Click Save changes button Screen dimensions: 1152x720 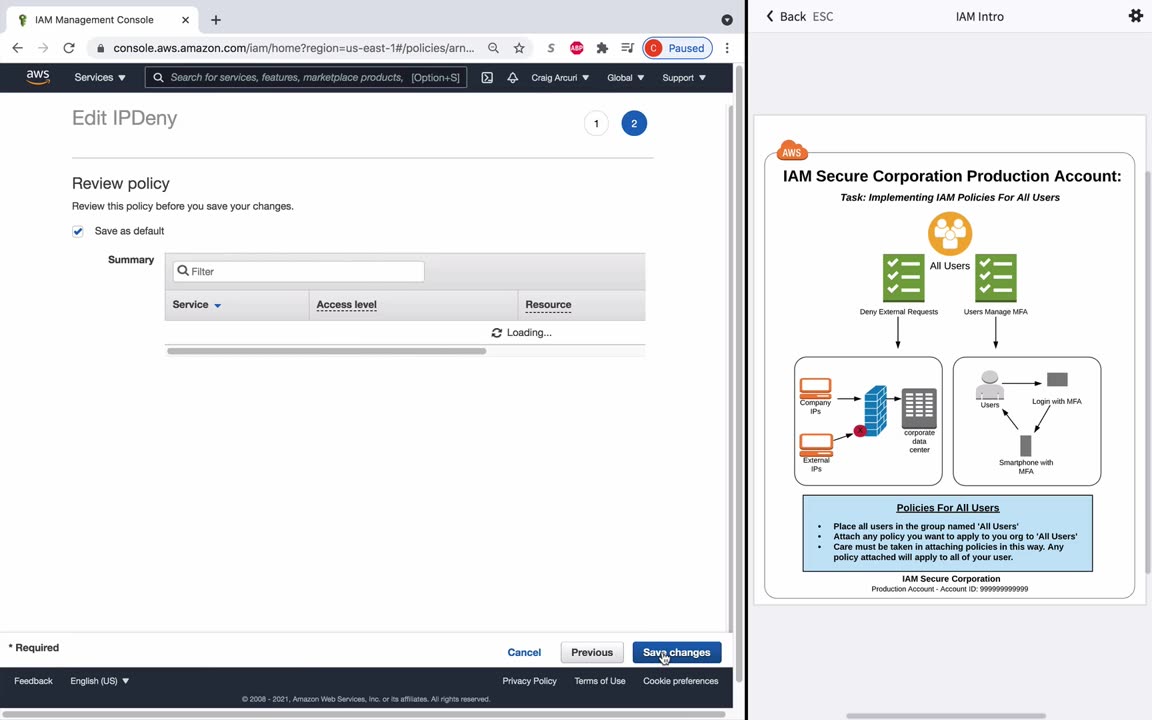[677, 652]
